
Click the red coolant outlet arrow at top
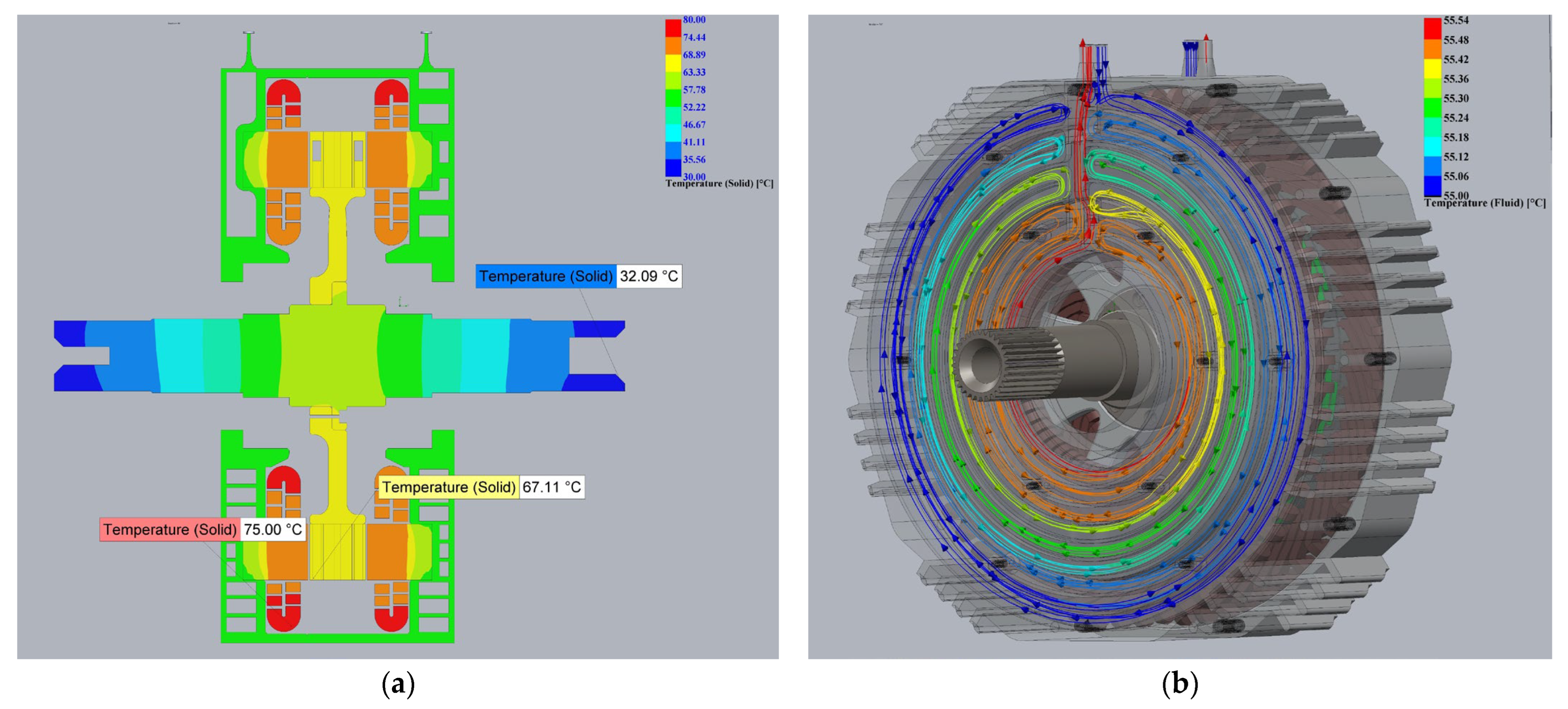click(1082, 44)
